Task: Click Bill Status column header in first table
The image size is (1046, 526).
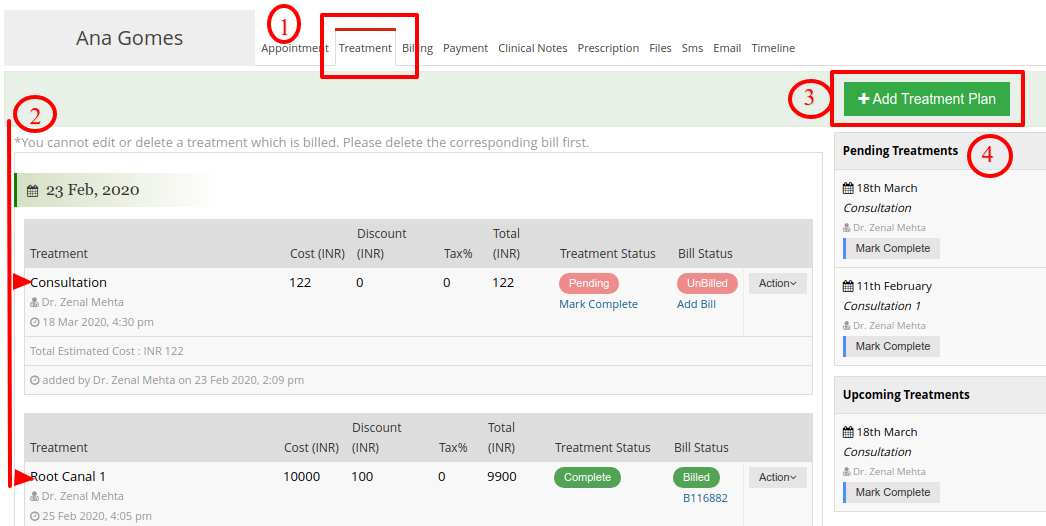Action: pos(705,254)
